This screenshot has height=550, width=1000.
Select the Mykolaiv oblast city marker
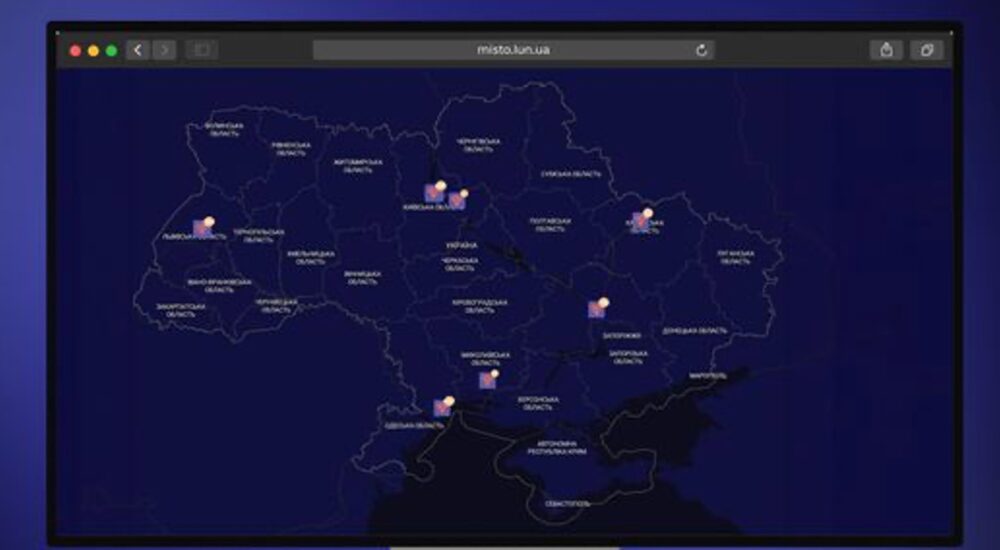488,379
